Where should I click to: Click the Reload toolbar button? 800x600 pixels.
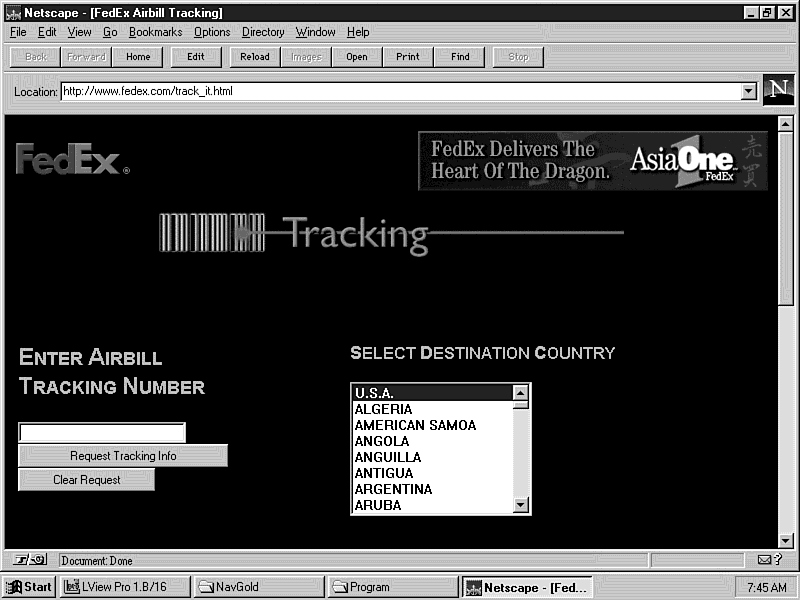point(255,57)
